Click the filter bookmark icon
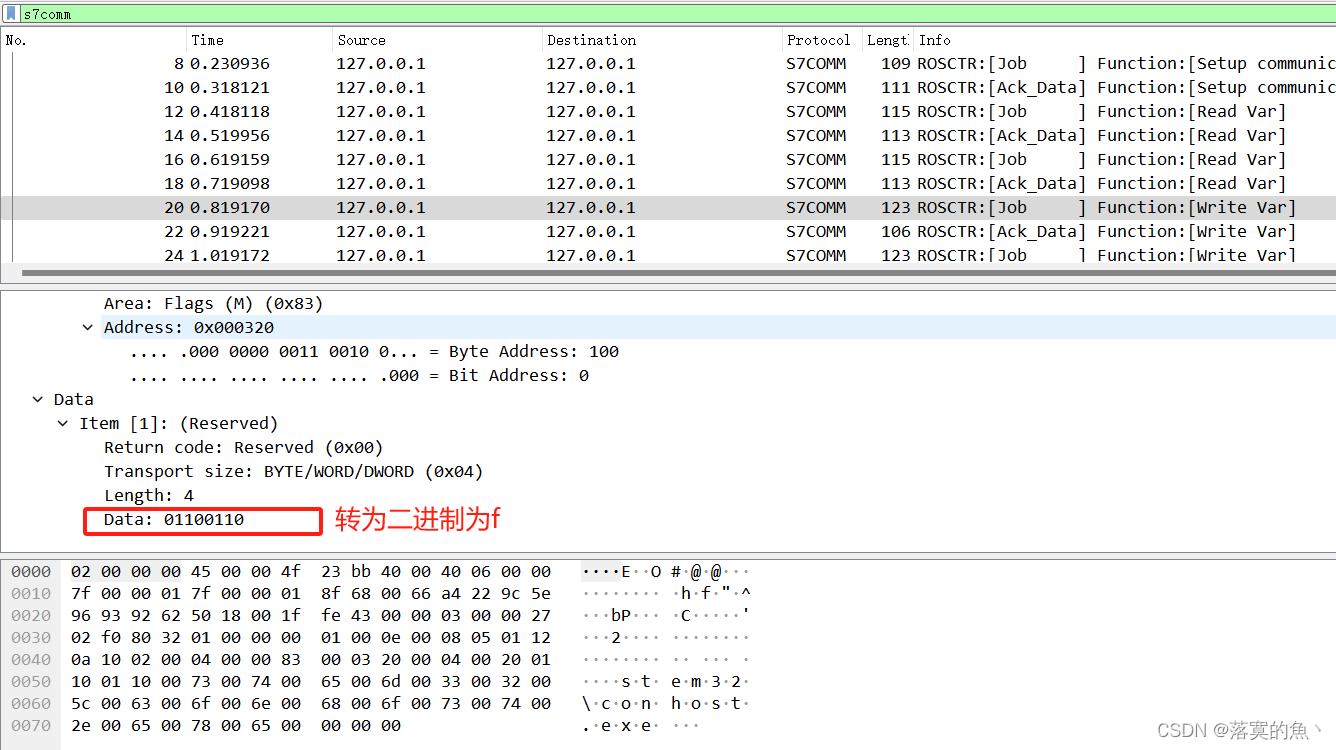The image size is (1336, 750). (x=12, y=14)
